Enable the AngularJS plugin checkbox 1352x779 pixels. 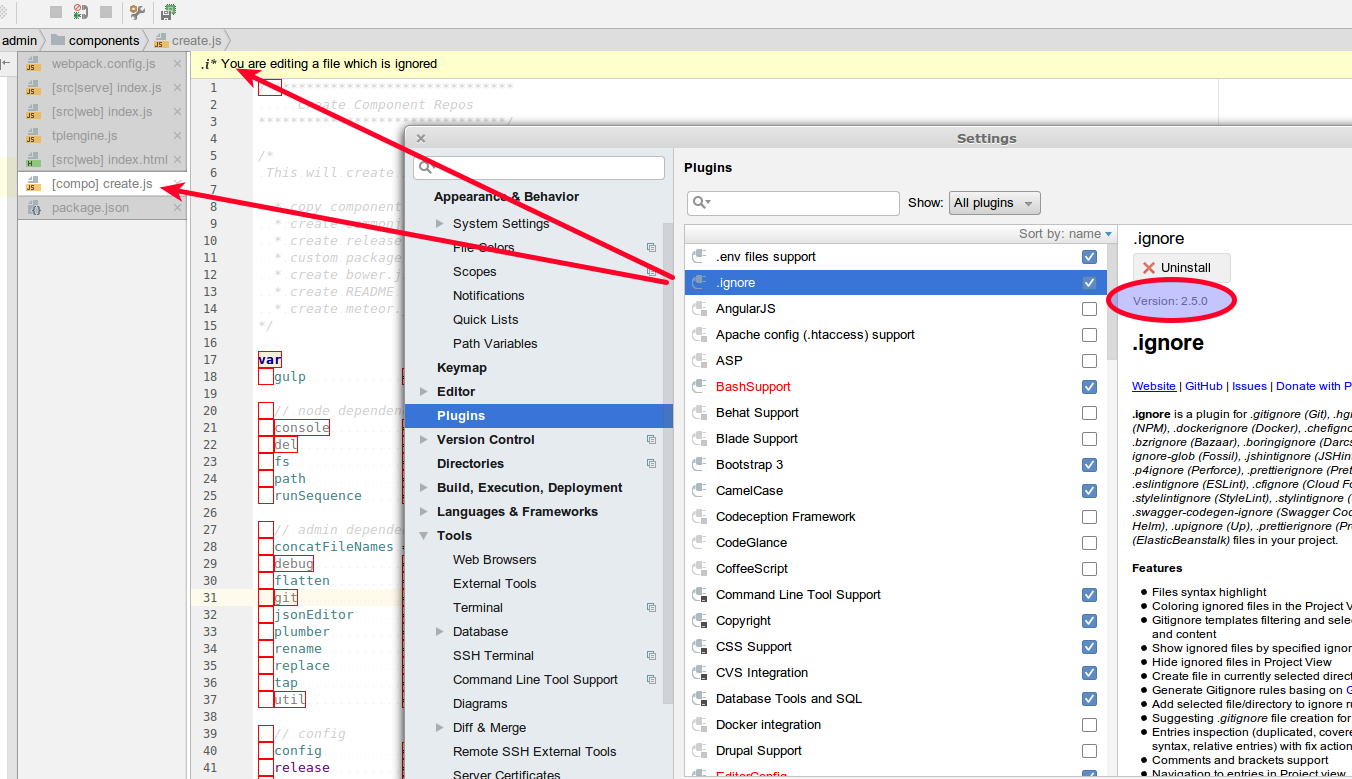pos(1089,309)
